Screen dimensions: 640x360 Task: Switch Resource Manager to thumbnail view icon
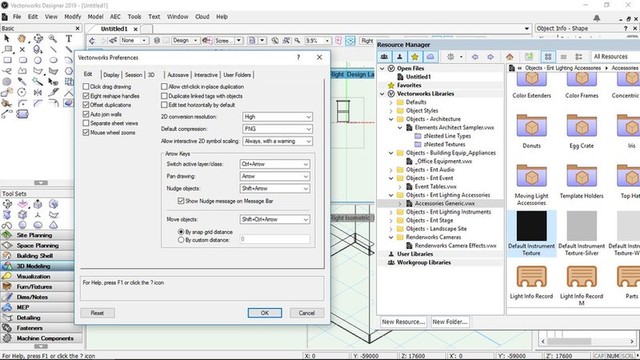pos(548,57)
